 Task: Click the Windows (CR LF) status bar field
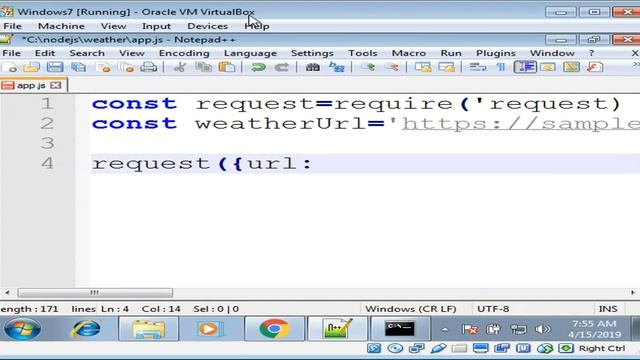(x=411, y=309)
